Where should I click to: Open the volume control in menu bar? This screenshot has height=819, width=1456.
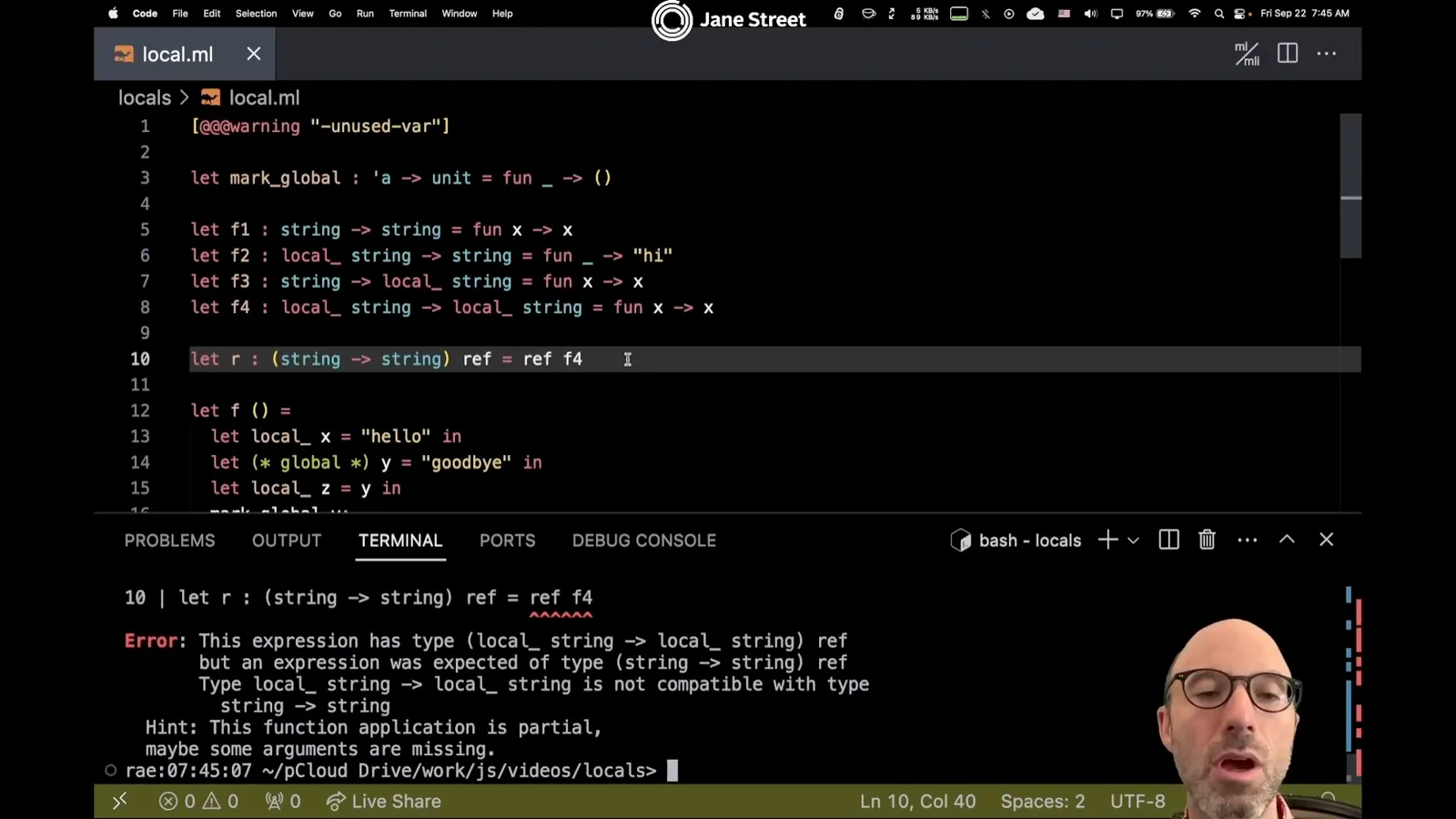pos(1090,14)
